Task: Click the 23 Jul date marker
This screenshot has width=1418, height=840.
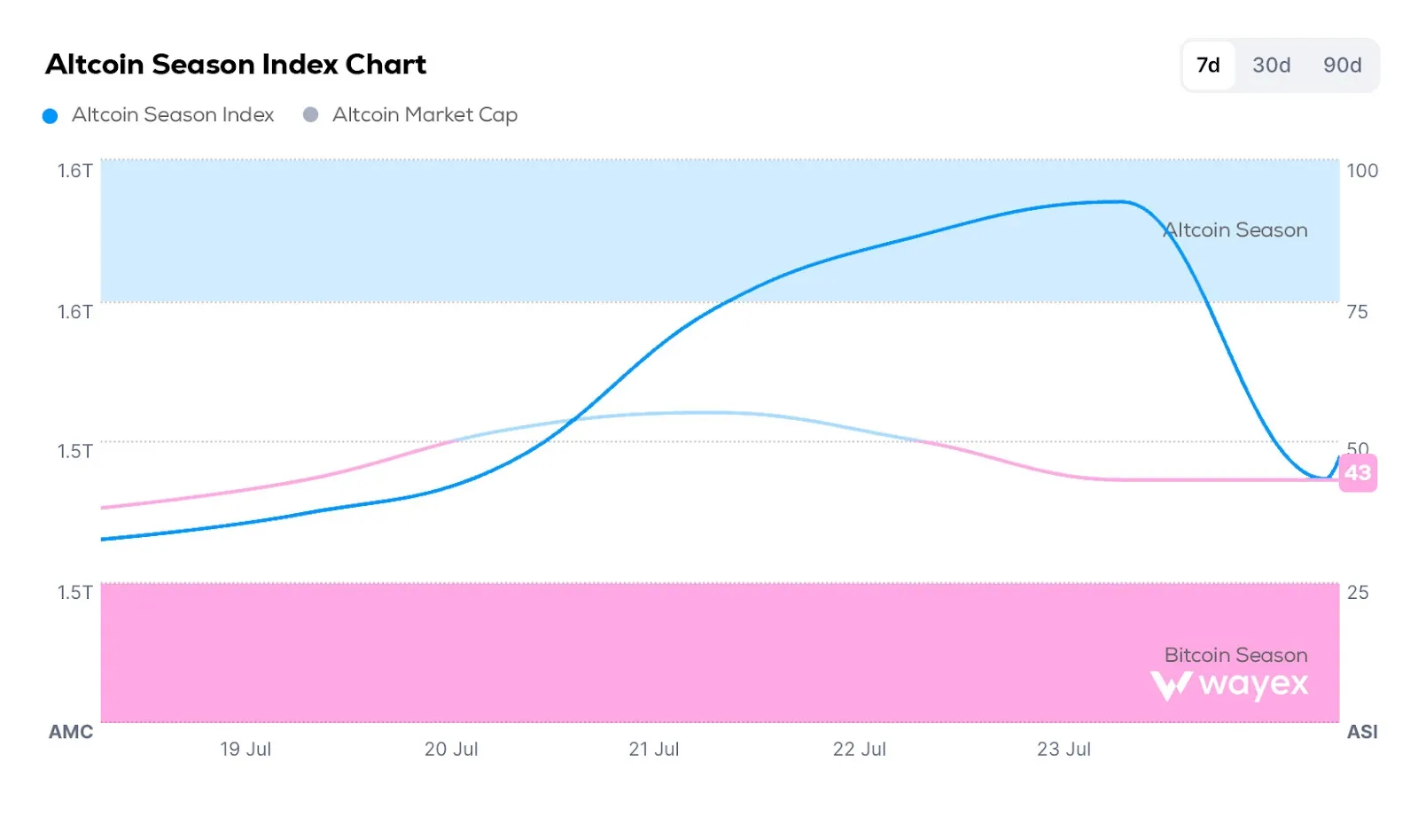Action: [1063, 749]
